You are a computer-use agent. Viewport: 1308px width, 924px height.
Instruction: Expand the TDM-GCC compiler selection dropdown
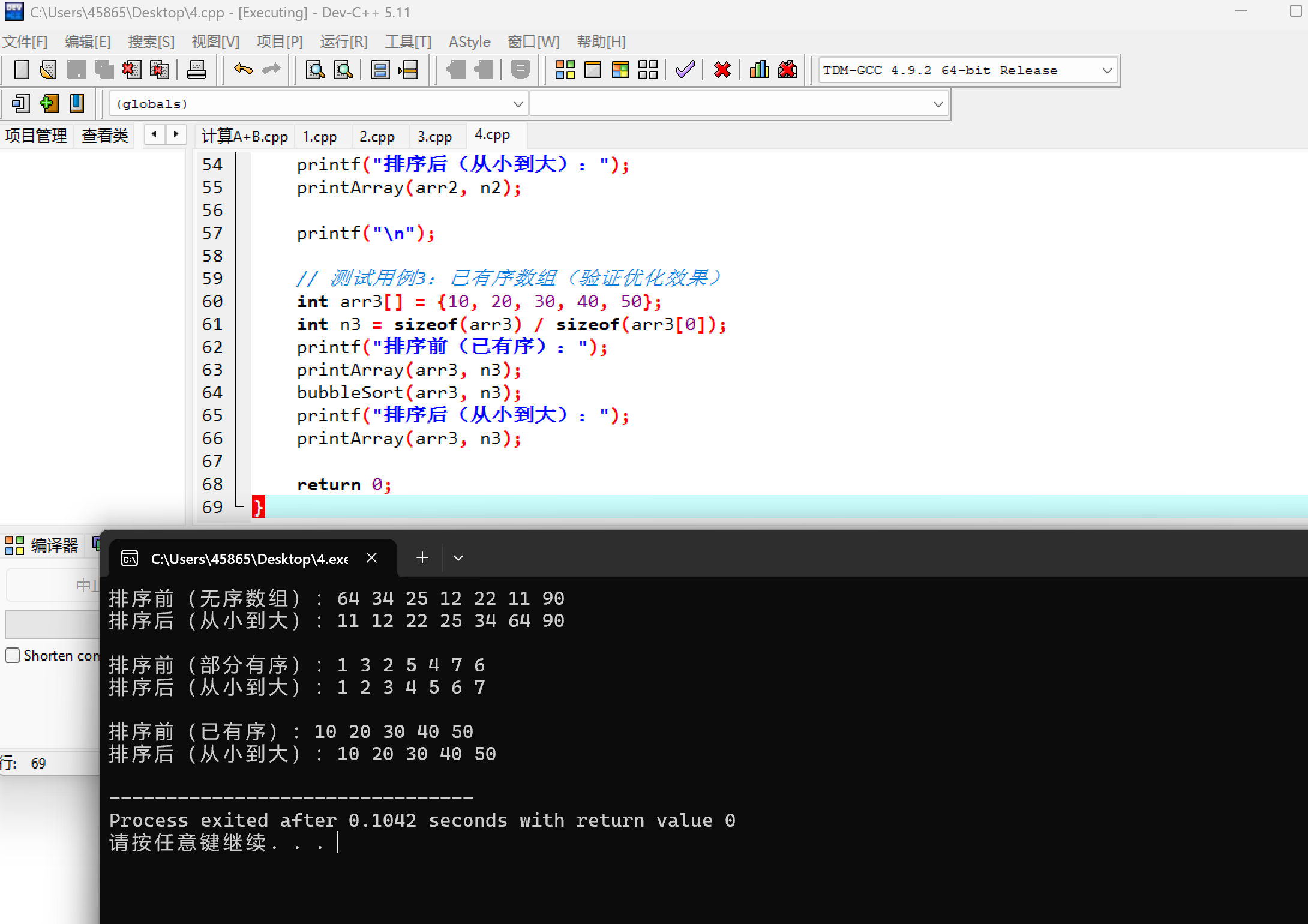click(1107, 71)
